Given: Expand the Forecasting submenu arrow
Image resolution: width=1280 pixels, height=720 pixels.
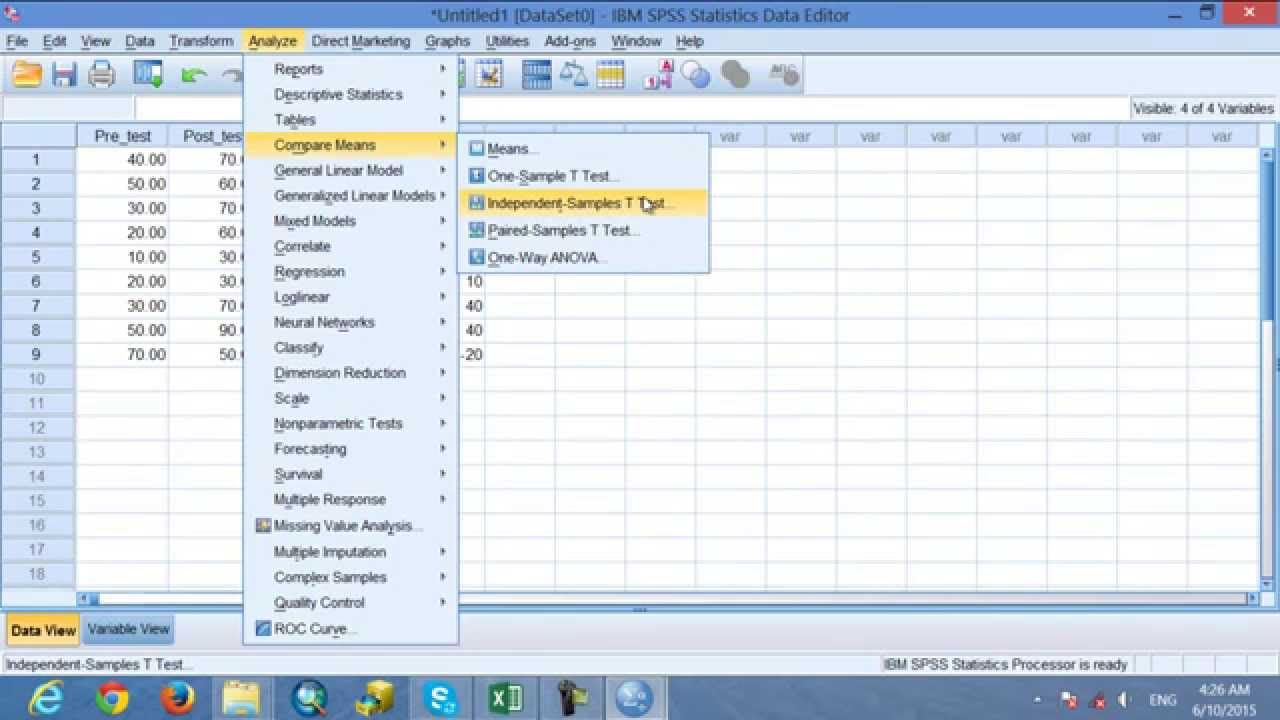Looking at the screenshot, I should tap(442, 449).
